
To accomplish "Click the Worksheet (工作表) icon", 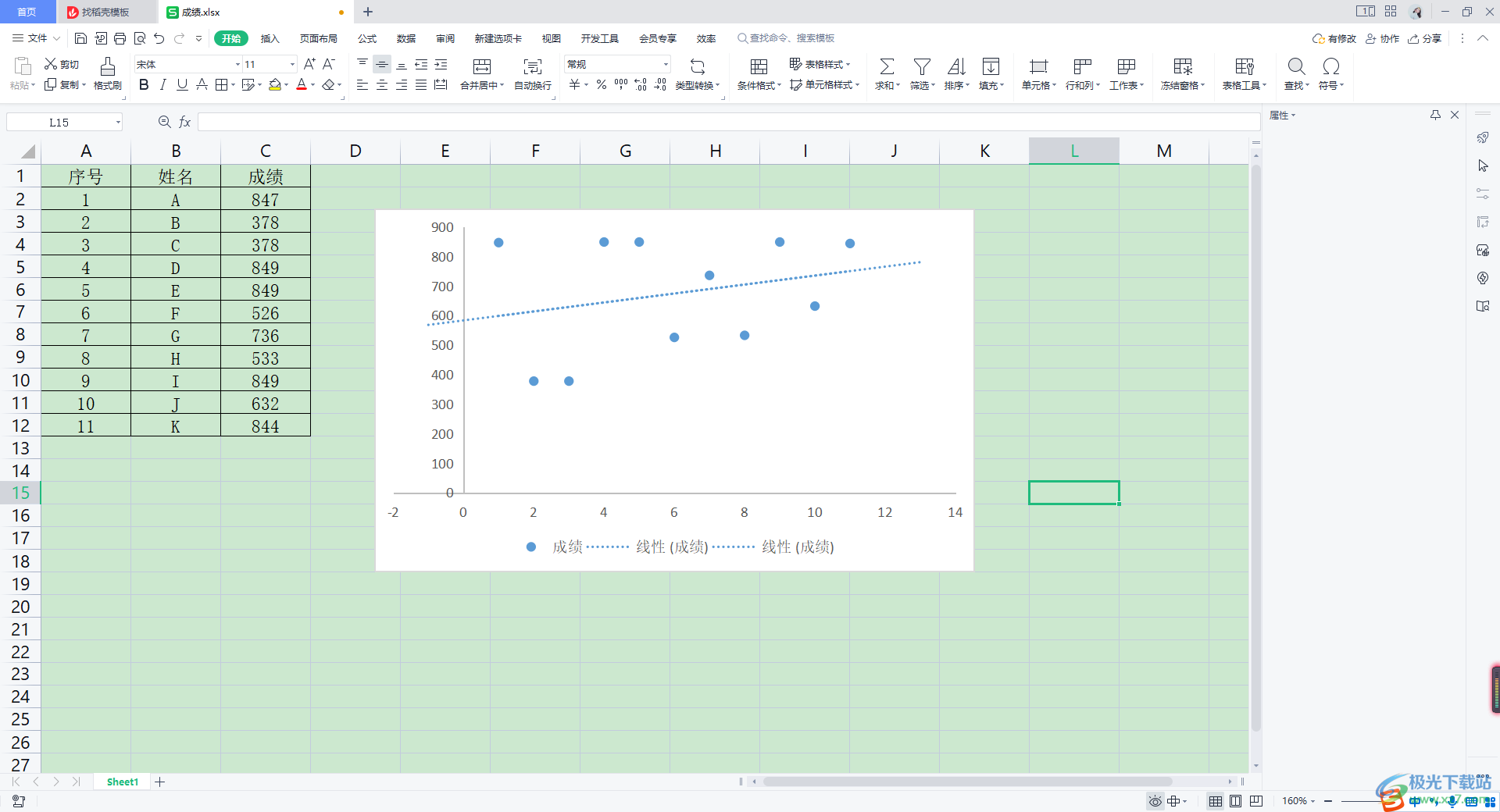I will (1126, 66).
